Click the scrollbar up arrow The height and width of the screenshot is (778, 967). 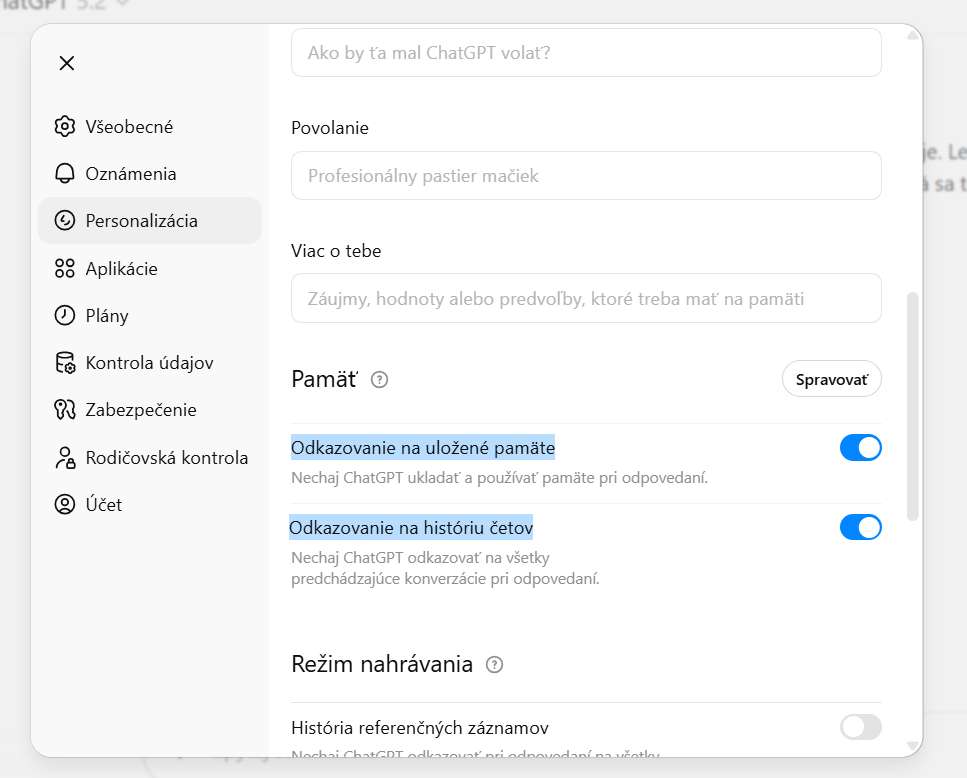pyautogui.click(x=913, y=35)
